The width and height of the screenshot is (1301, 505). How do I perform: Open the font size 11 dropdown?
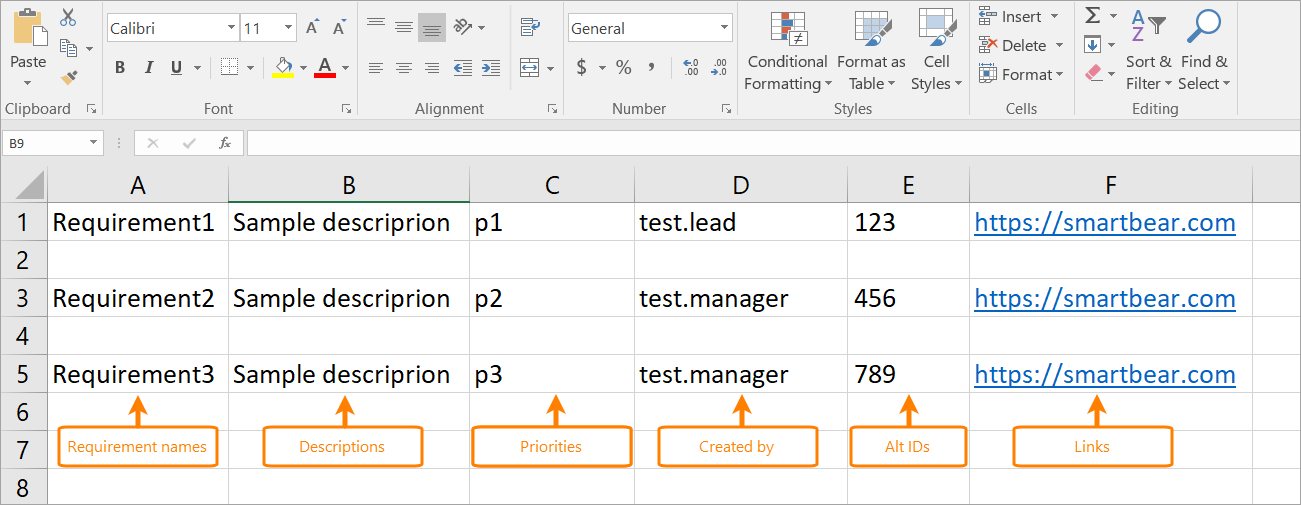coord(289,28)
